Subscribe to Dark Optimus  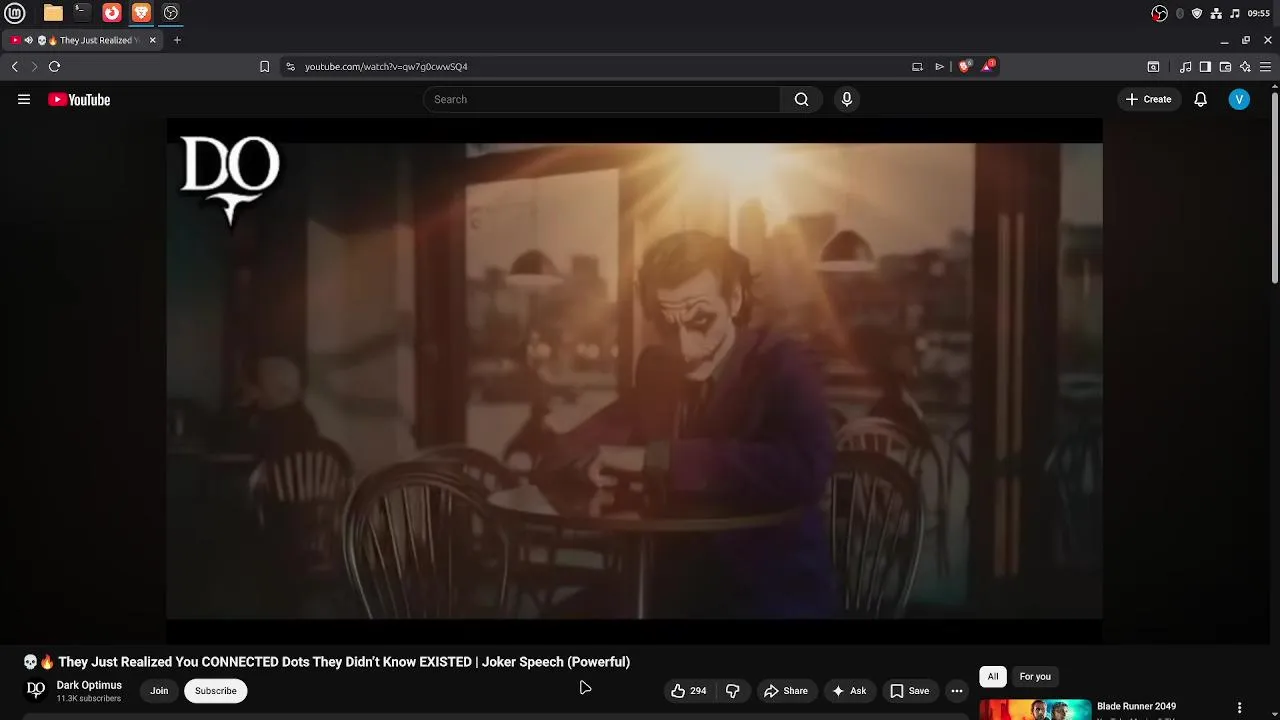216,690
